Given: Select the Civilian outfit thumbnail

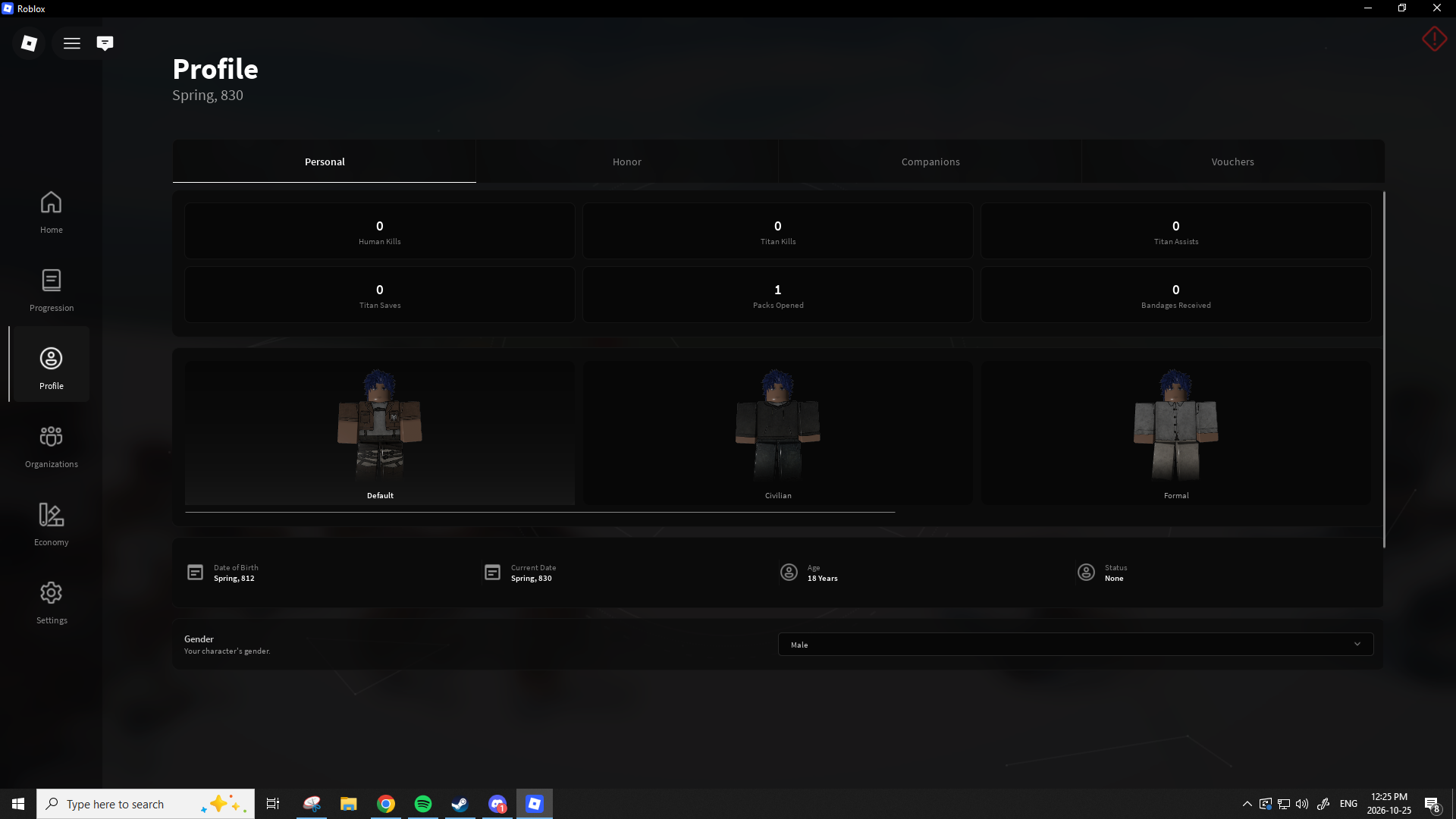Looking at the screenshot, I should 778,432.
